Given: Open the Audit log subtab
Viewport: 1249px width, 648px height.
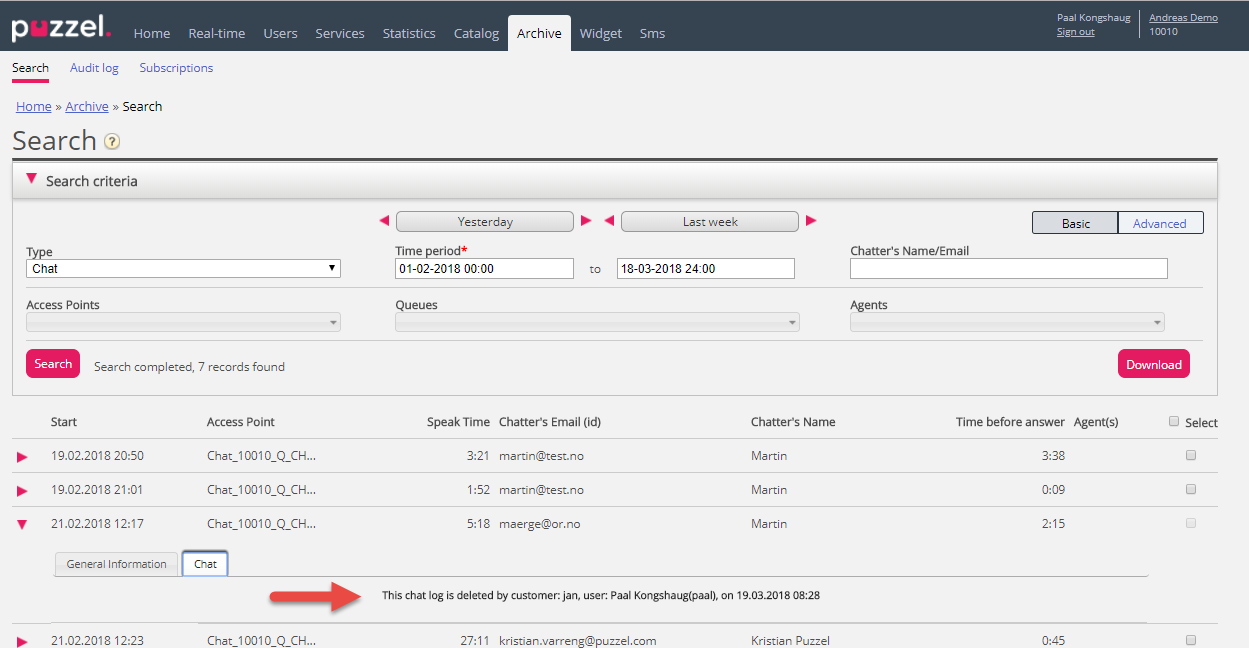Looking at the screenshot, I should pos(94,68).
